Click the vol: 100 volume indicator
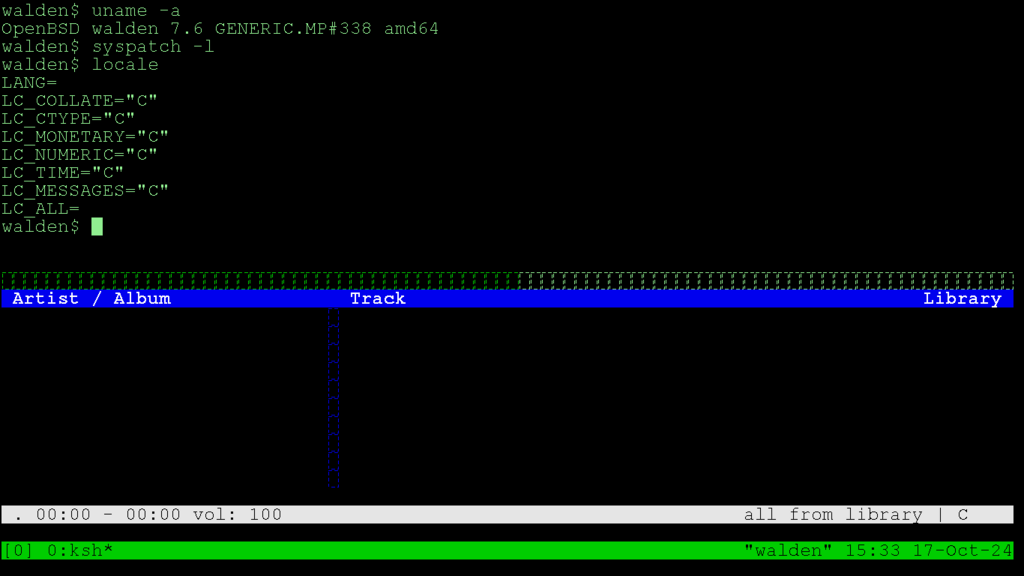1024x576 pixels. pos(237,515)
